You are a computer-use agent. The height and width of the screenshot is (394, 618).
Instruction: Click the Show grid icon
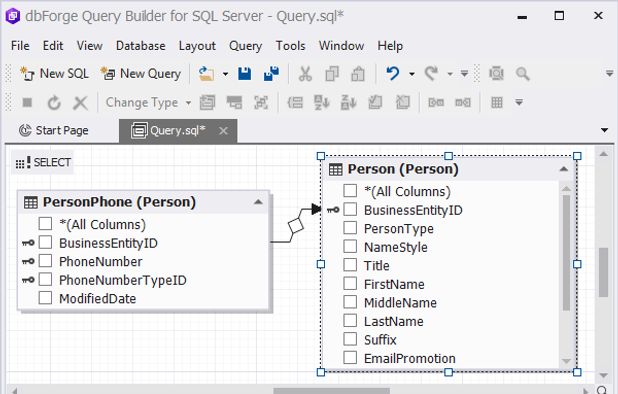click(x=497, y=102)
